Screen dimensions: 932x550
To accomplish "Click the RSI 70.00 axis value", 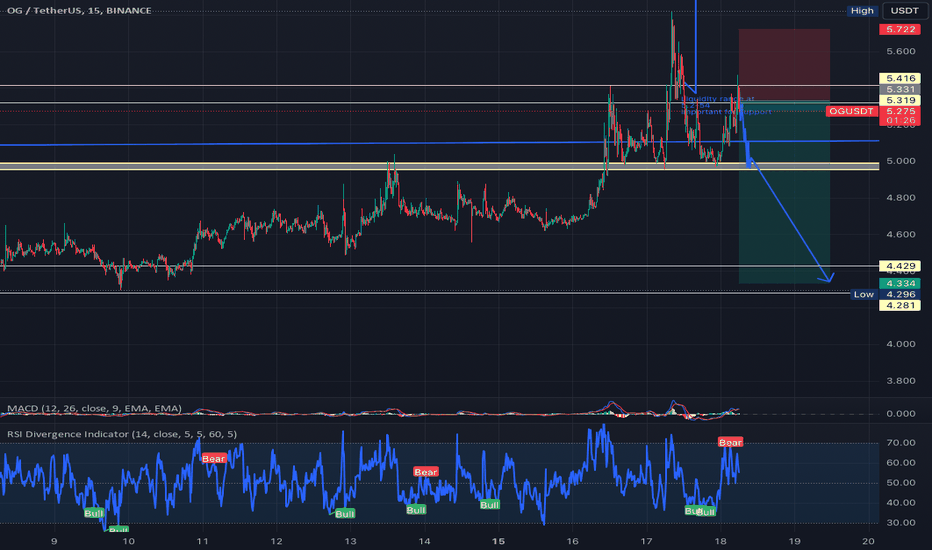I will (x=900, y=443).
